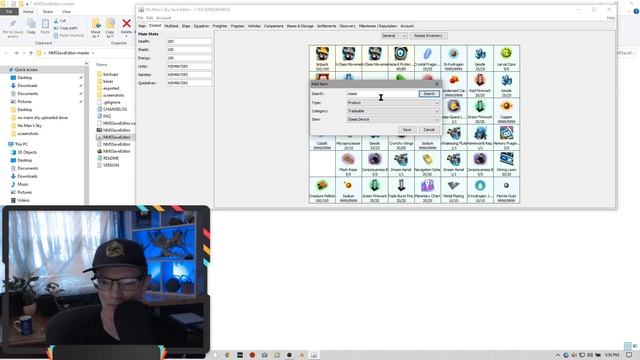This screenshot has height=360, width=640.
Task: Open the Edit menu in save editor
Action: click(149, 18)
